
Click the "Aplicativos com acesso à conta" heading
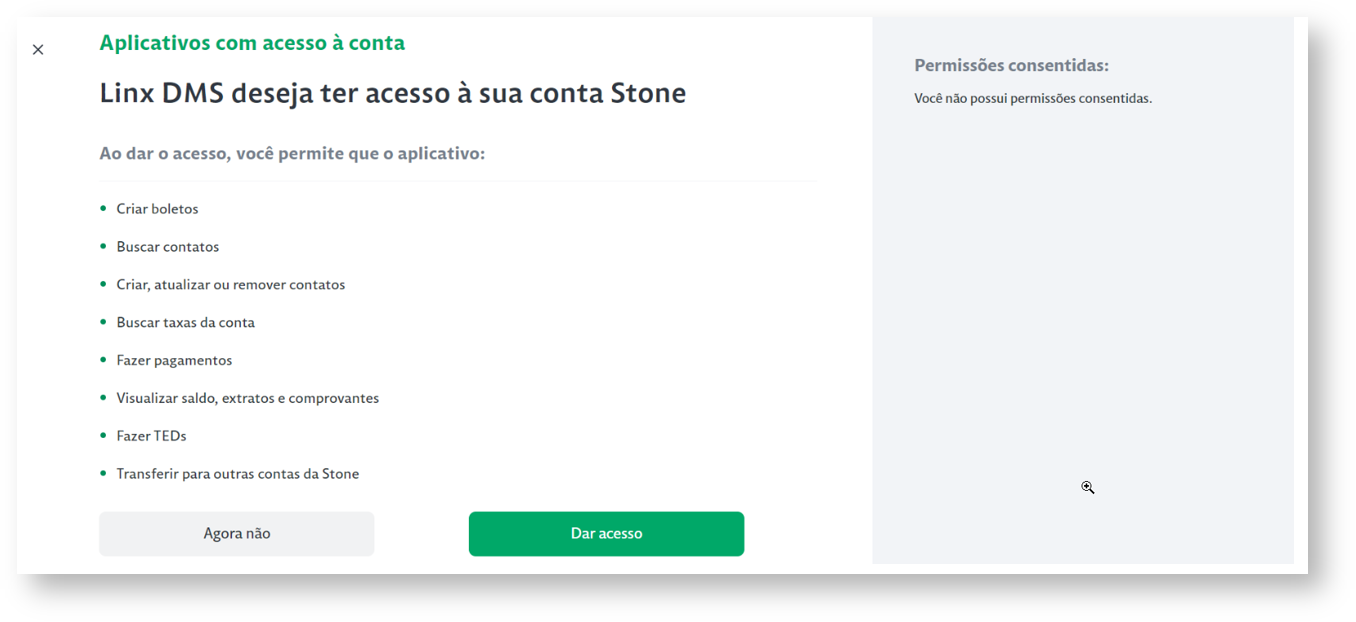pyautogui.click(x=252, y=43)
